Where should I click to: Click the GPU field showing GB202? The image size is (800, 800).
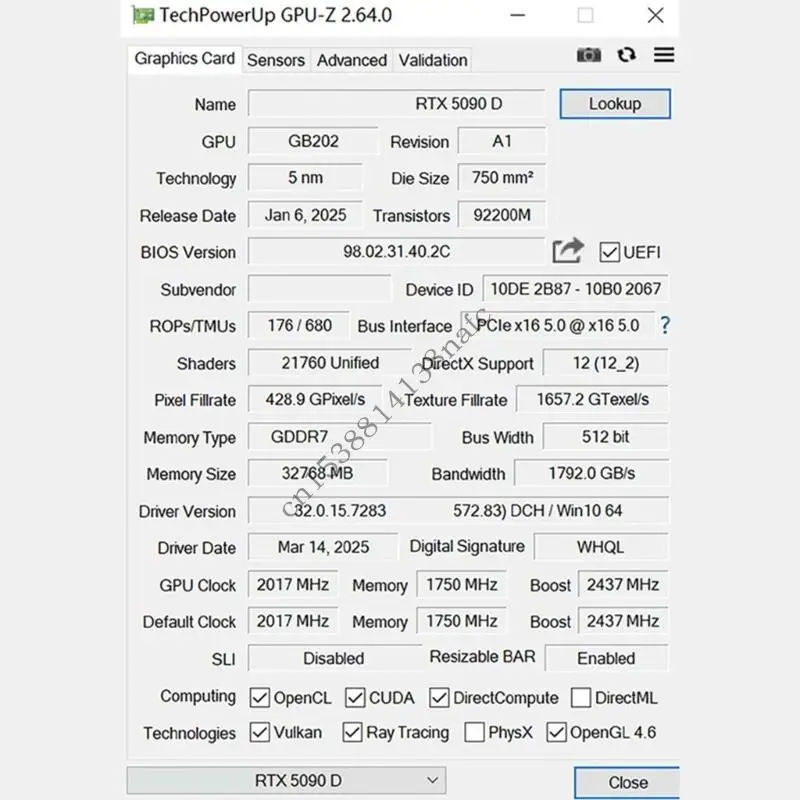[313, 141]
